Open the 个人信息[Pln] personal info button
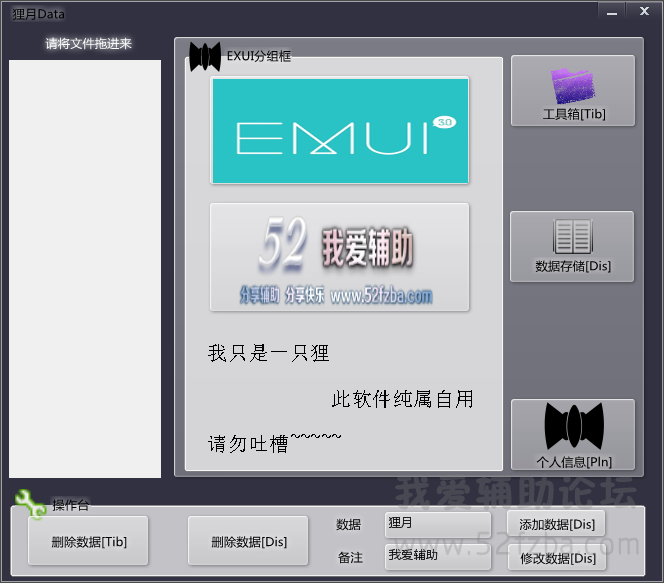The image size is (664, 583). 573,434
